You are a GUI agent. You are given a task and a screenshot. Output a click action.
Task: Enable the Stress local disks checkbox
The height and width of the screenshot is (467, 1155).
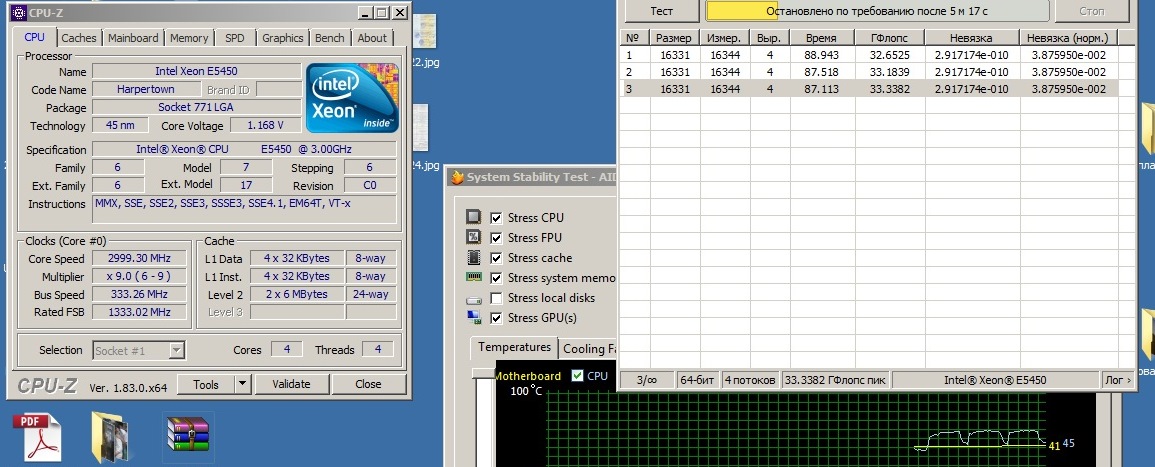[496, 298]
